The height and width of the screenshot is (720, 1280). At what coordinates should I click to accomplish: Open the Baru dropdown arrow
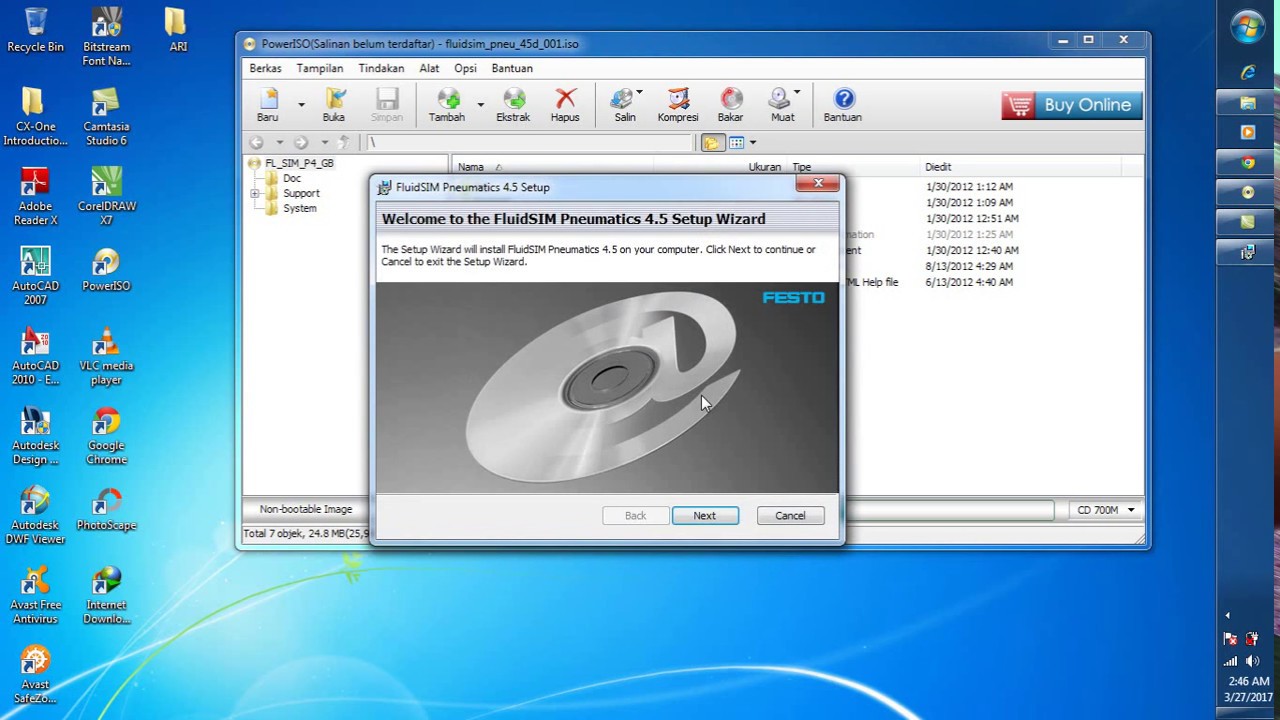click(x=301, y=104)
